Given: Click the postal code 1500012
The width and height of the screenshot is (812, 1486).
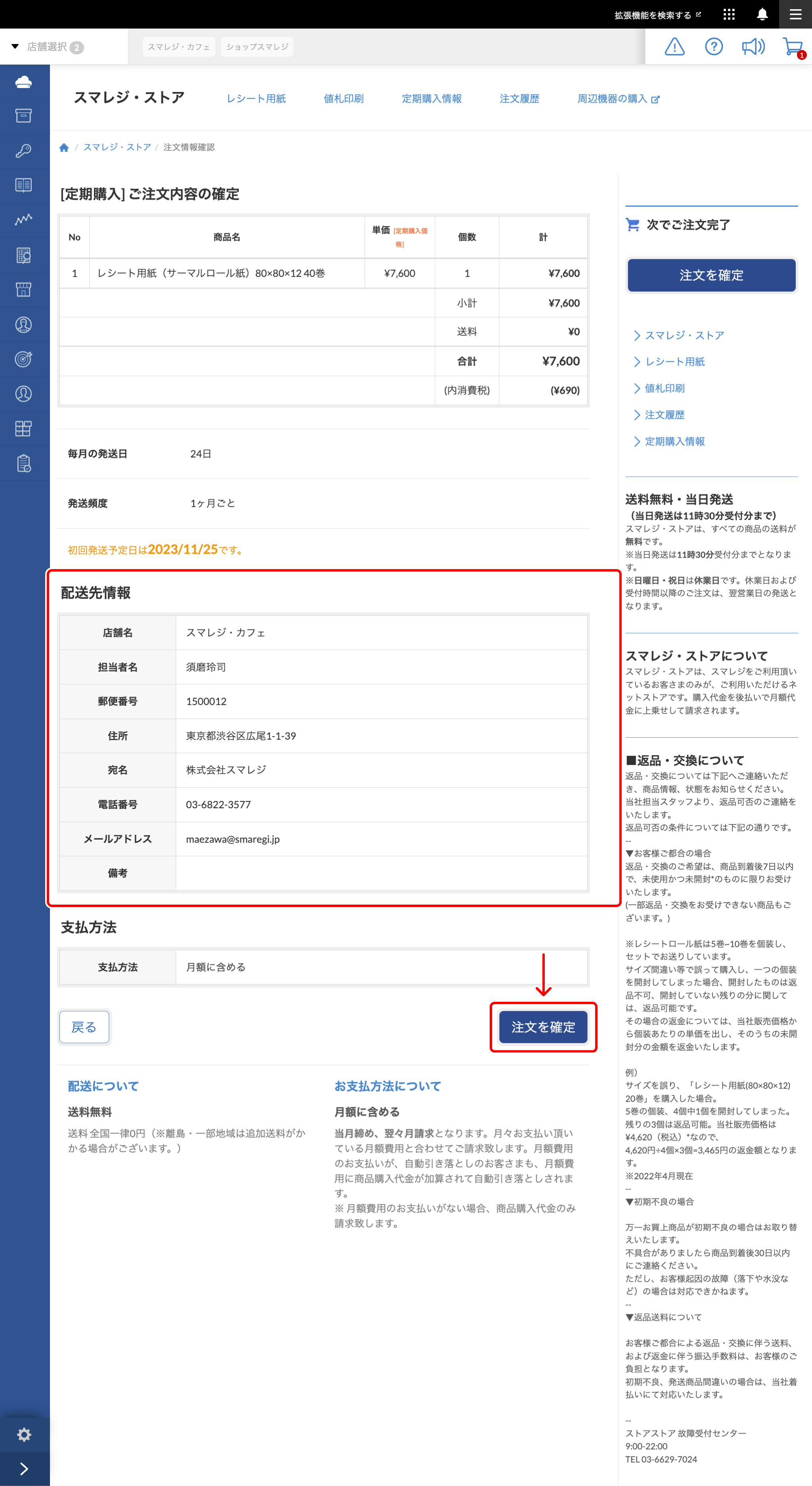Looking at the screenshot, I should tap(207, 702).
